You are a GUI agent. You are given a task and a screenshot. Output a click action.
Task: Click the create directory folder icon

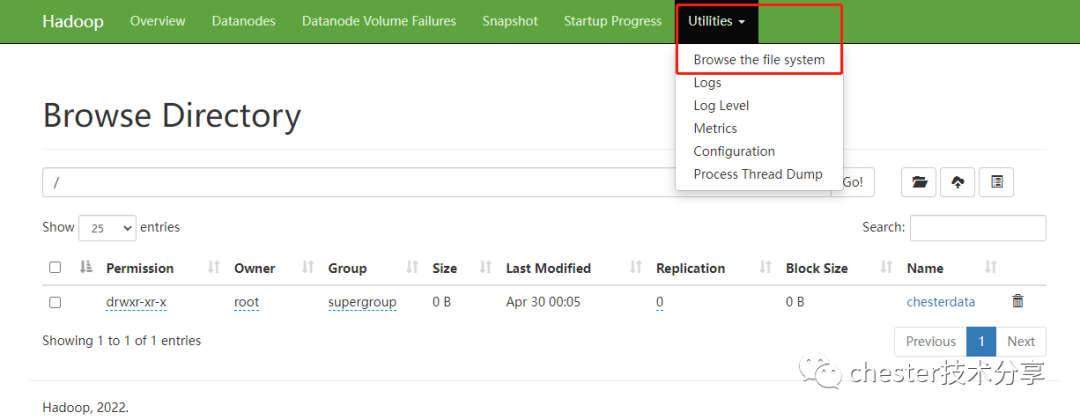point(919,182)
